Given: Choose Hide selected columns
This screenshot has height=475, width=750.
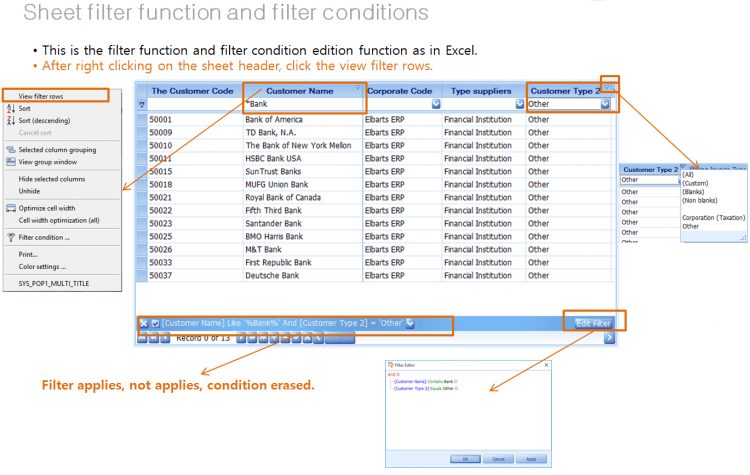Looking at the screenshot, I should (x=52, y=179).
